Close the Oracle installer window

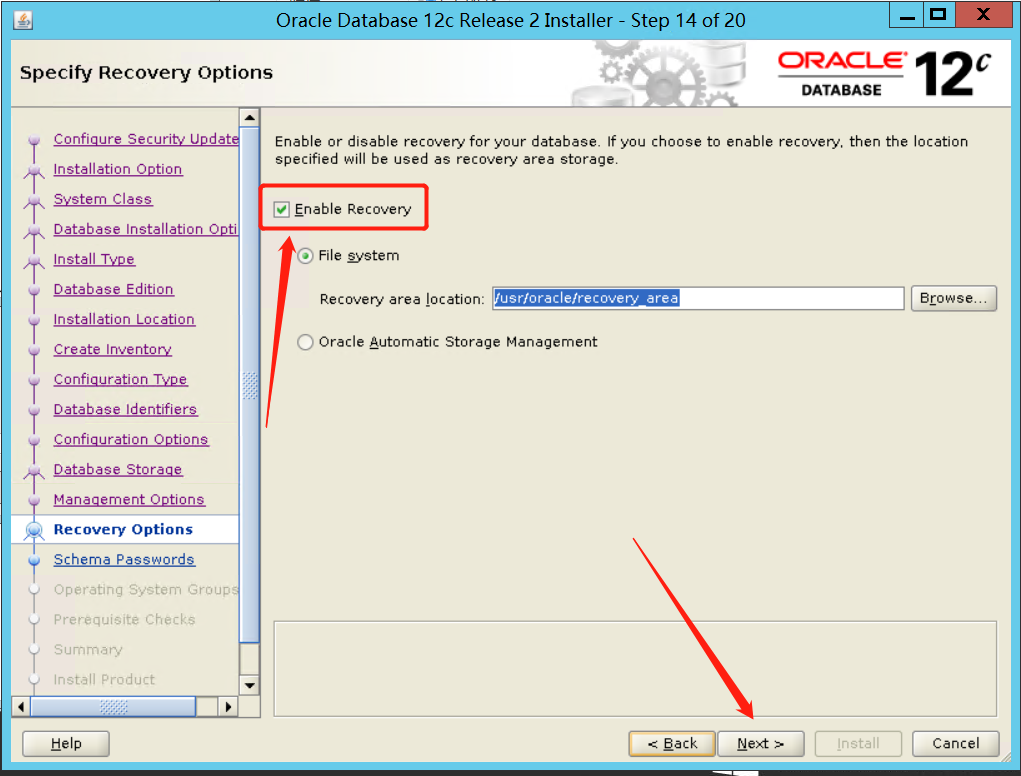(983, 15)
